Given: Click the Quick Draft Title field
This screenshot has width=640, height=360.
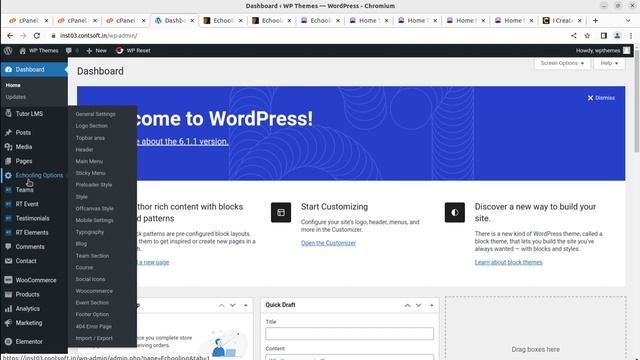Looking at the screenshot, I should click(x=349, y=333).
